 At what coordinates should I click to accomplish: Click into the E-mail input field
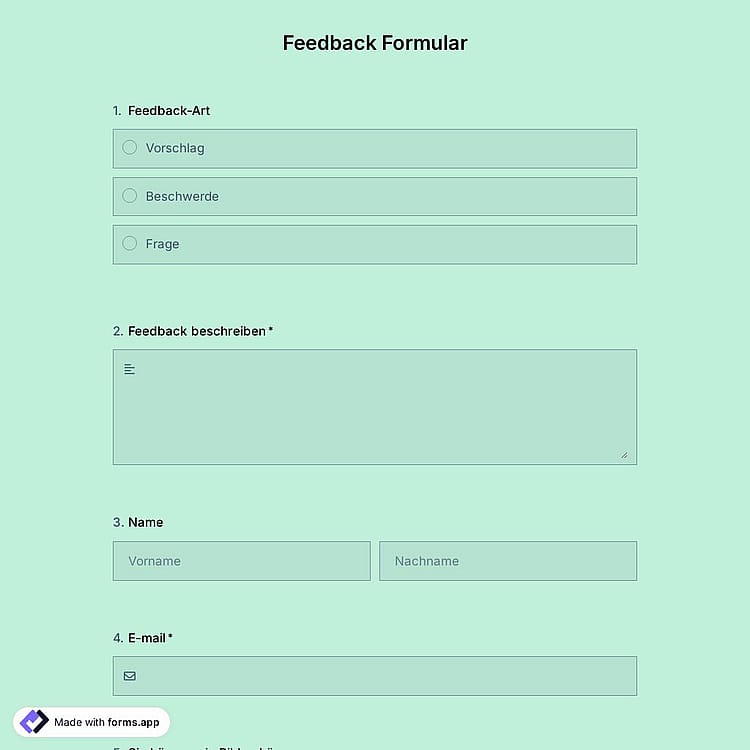click(x=375, y=676)
